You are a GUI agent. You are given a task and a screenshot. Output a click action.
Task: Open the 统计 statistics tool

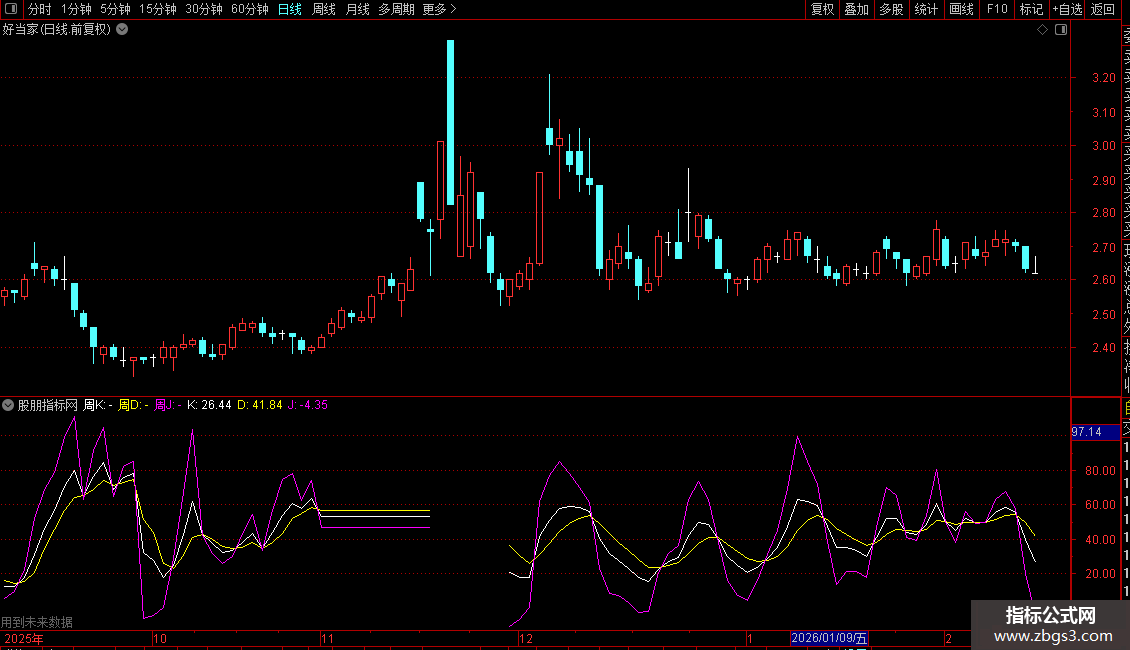(926, 9)
